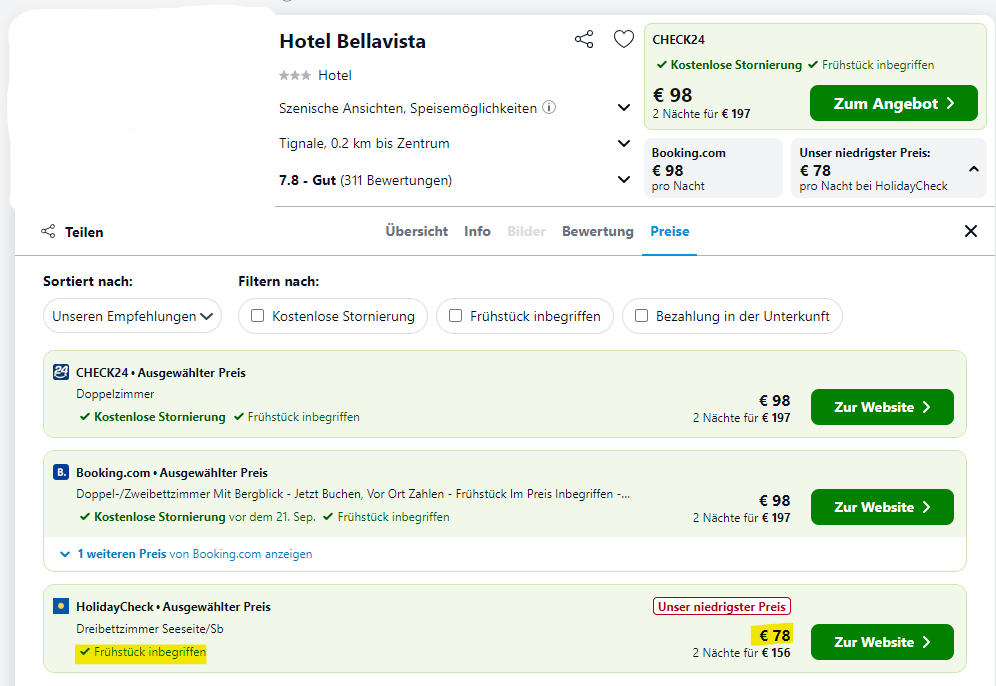
Task: Click the Zum Angebot button
Action: click(894, 103)
